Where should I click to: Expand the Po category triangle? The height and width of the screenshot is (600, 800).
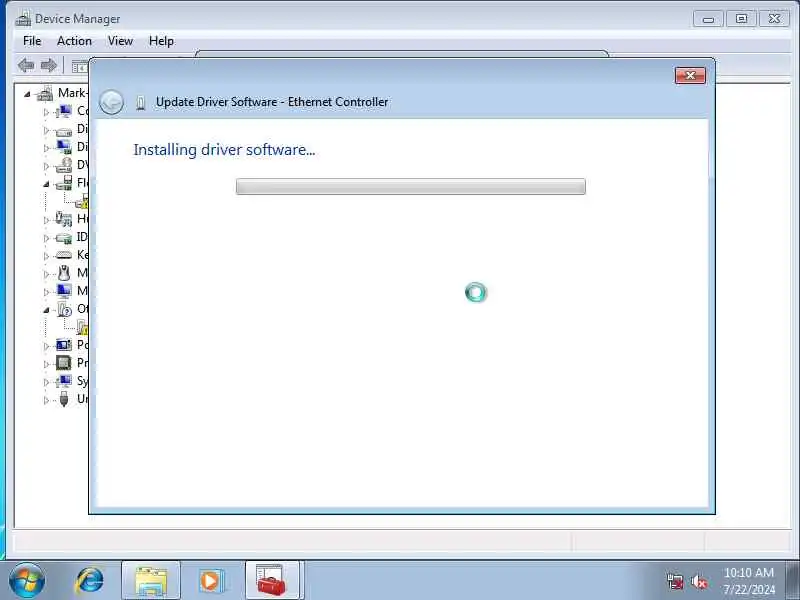[x=46, y=346]
